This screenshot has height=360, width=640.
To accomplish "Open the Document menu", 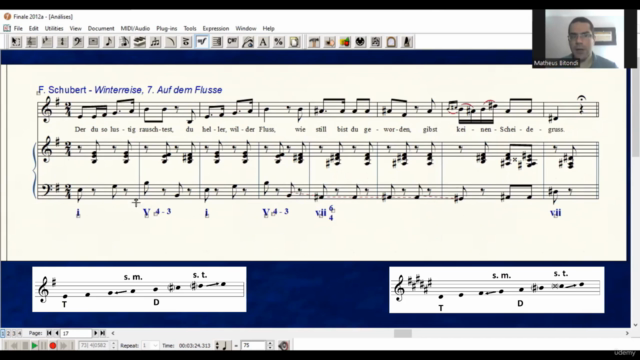I will 101,29.
